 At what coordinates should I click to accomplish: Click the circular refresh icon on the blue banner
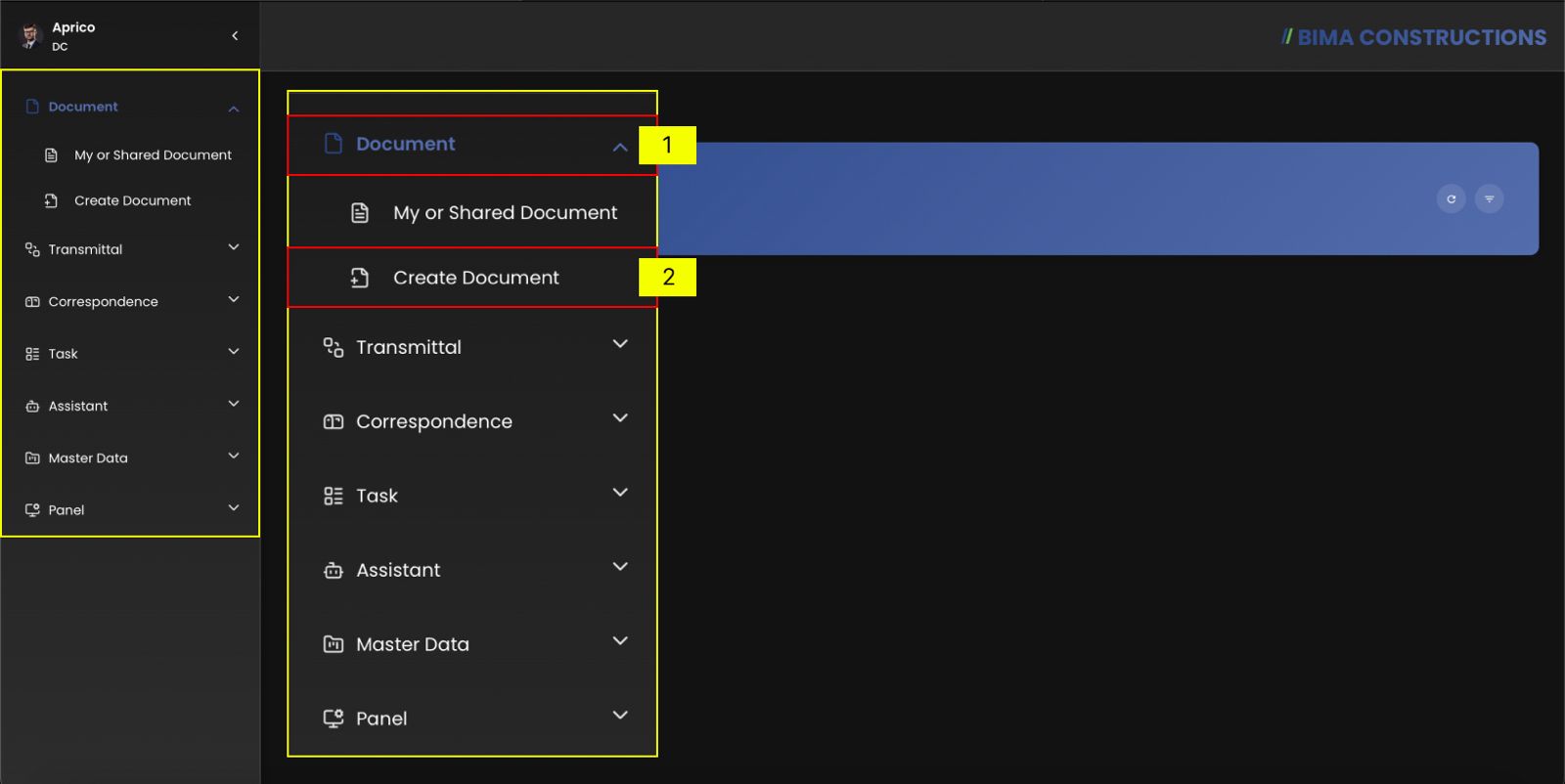pyautogui.click(x=1451, y=199)
